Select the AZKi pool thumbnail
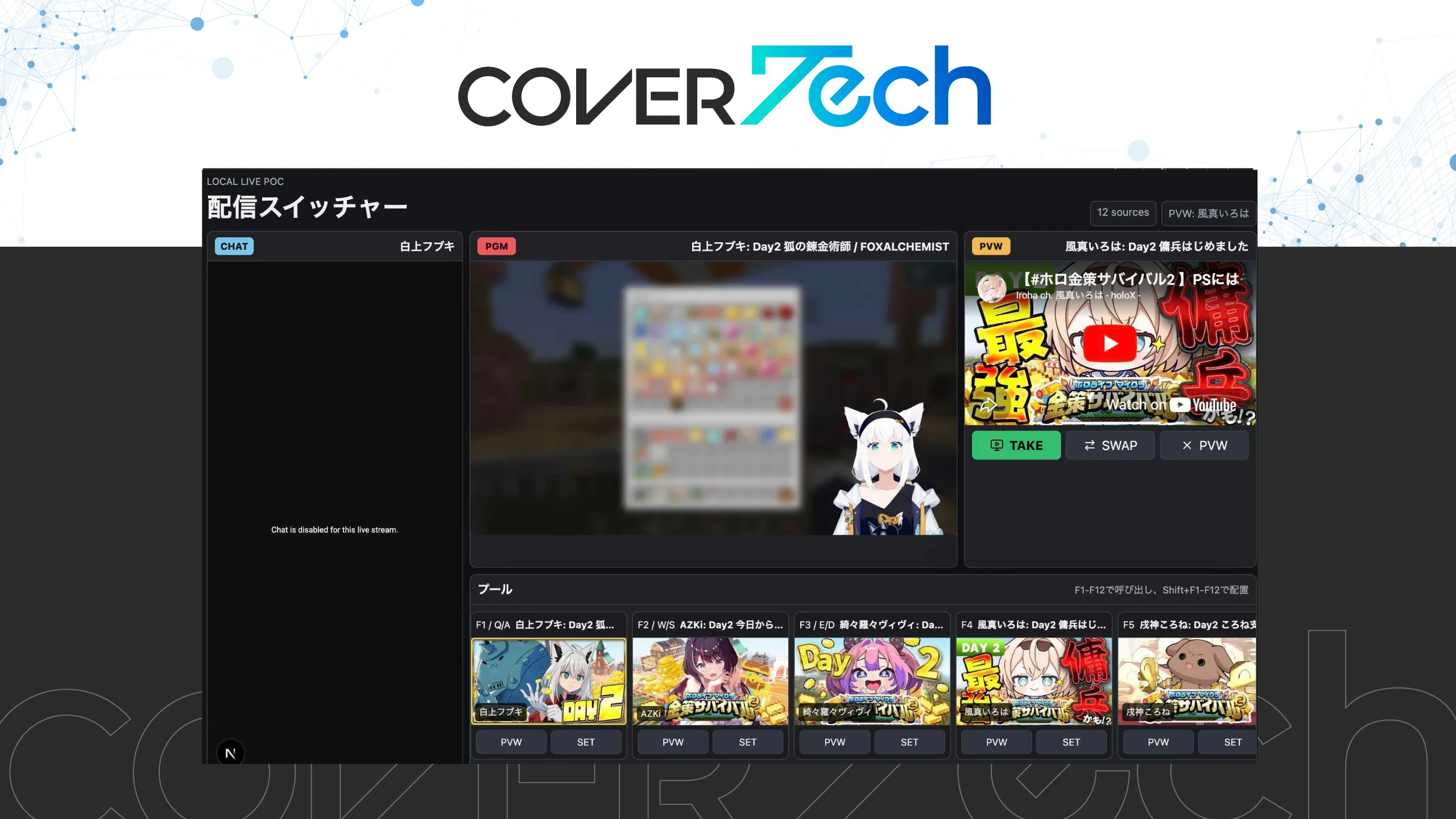Screen dimensions: 1456x819 coord(710,681)
